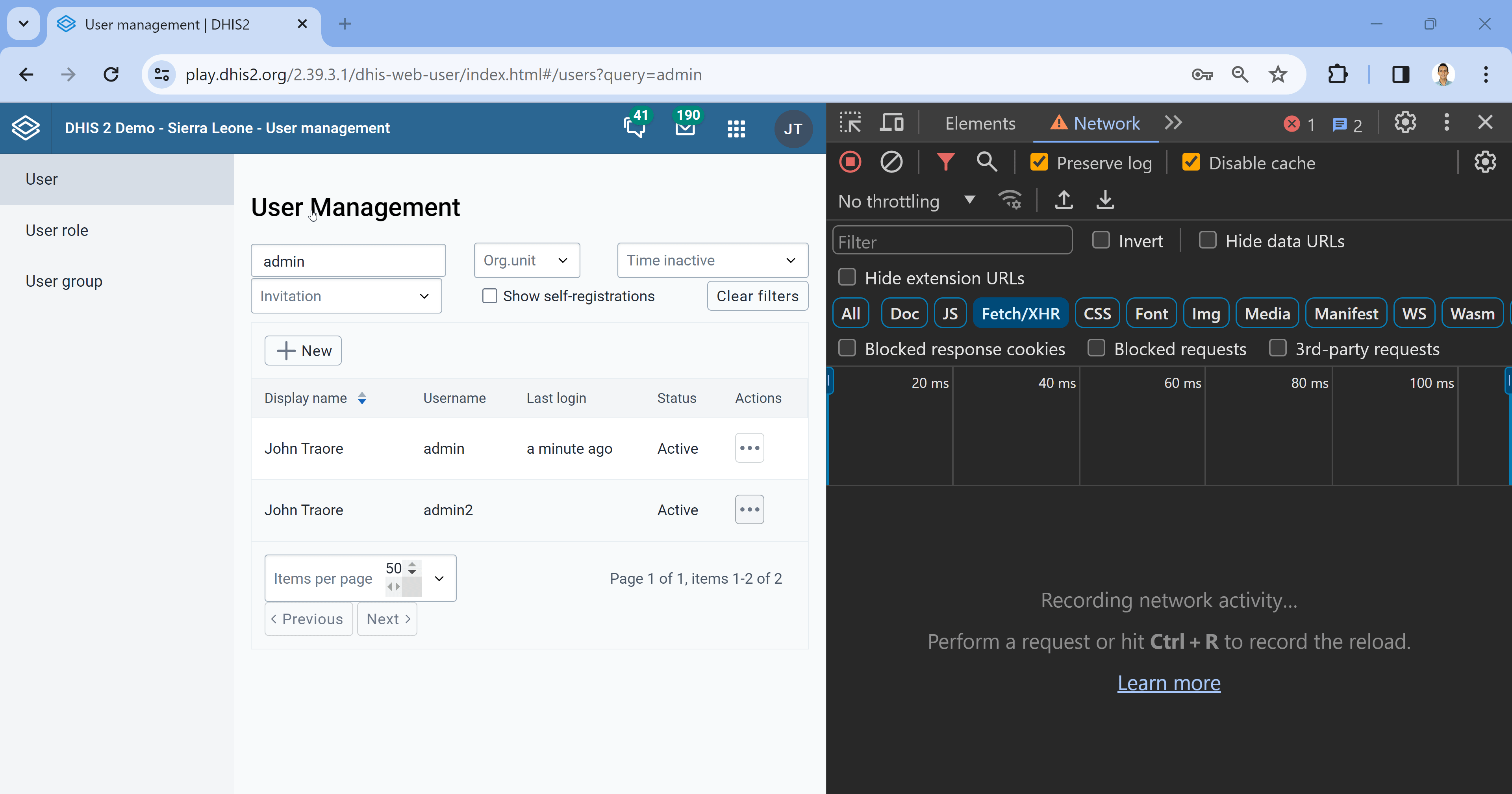Image resolution: width=1512 pixels, height=794 pixels.
Task: Open the DHIS2 apps grid menu
Action: 736,129
